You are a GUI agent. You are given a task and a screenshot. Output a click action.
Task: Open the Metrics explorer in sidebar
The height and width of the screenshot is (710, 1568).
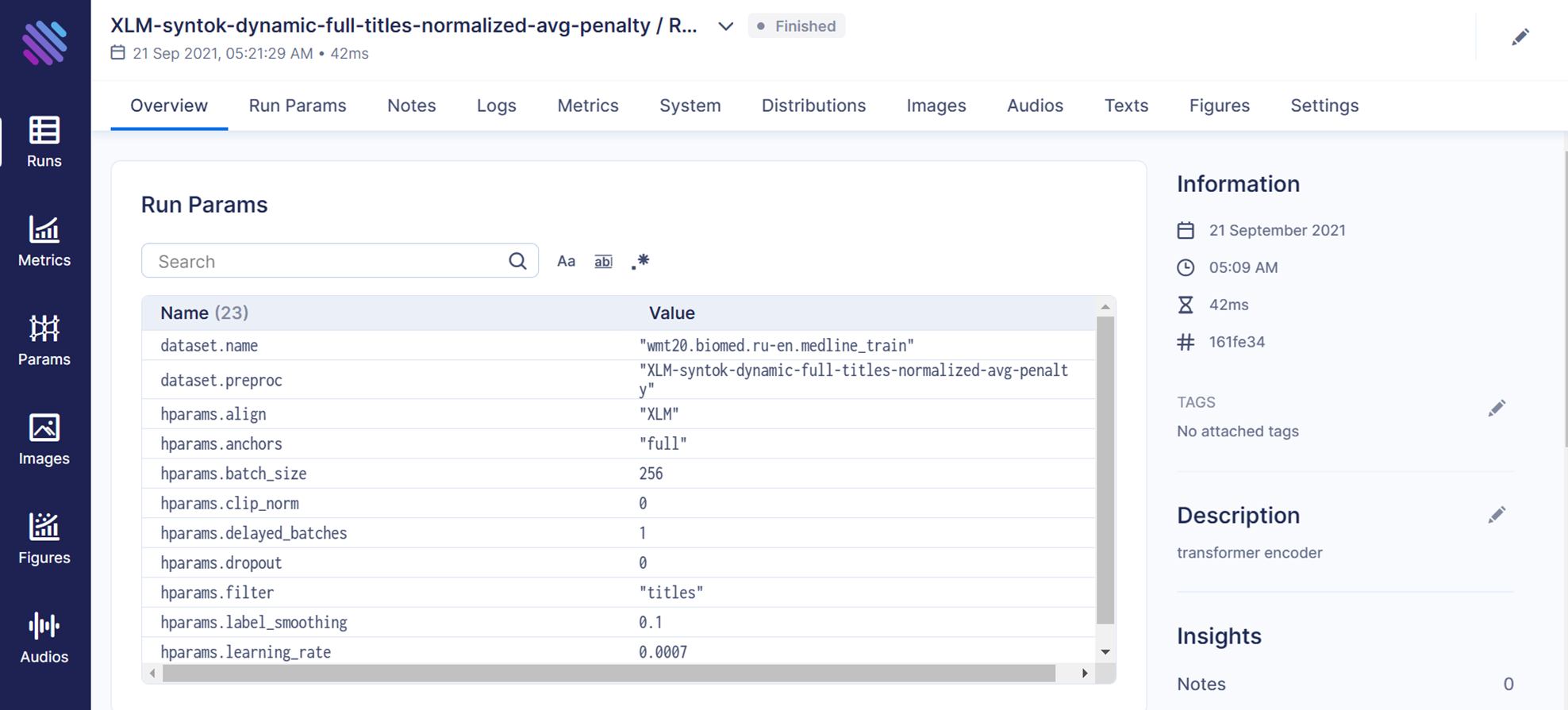(44, 241)
